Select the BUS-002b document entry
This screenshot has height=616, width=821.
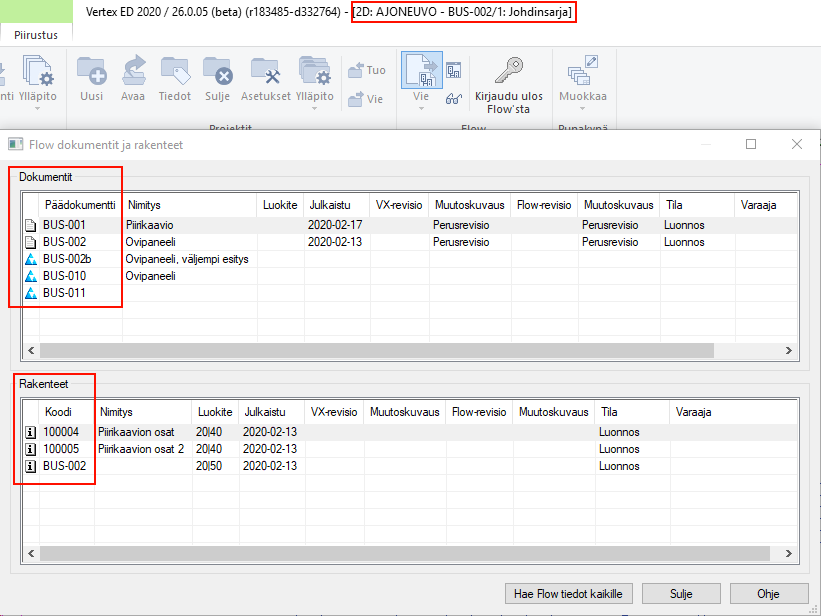click(68, 259)
